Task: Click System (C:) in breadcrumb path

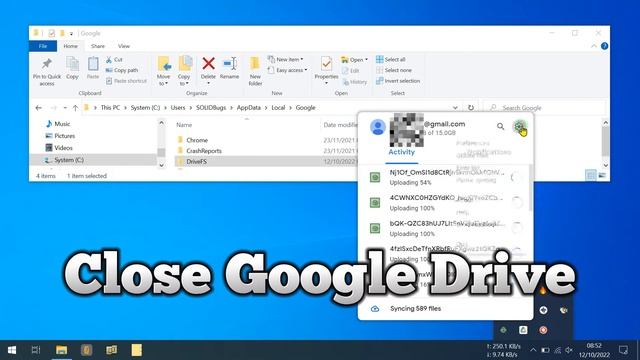Action: coord(145,108)
